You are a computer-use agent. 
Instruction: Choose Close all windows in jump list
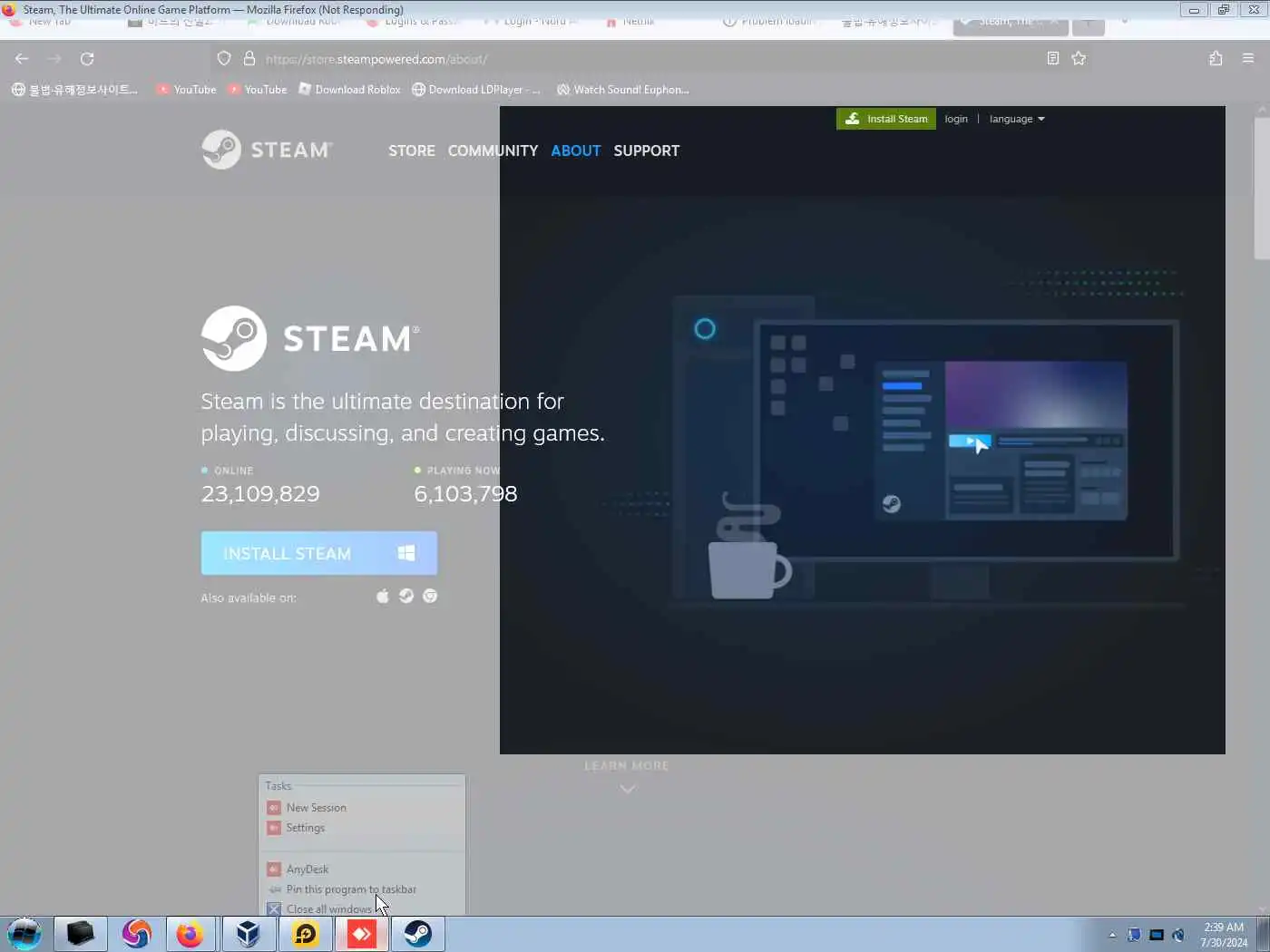pos(362,908)
